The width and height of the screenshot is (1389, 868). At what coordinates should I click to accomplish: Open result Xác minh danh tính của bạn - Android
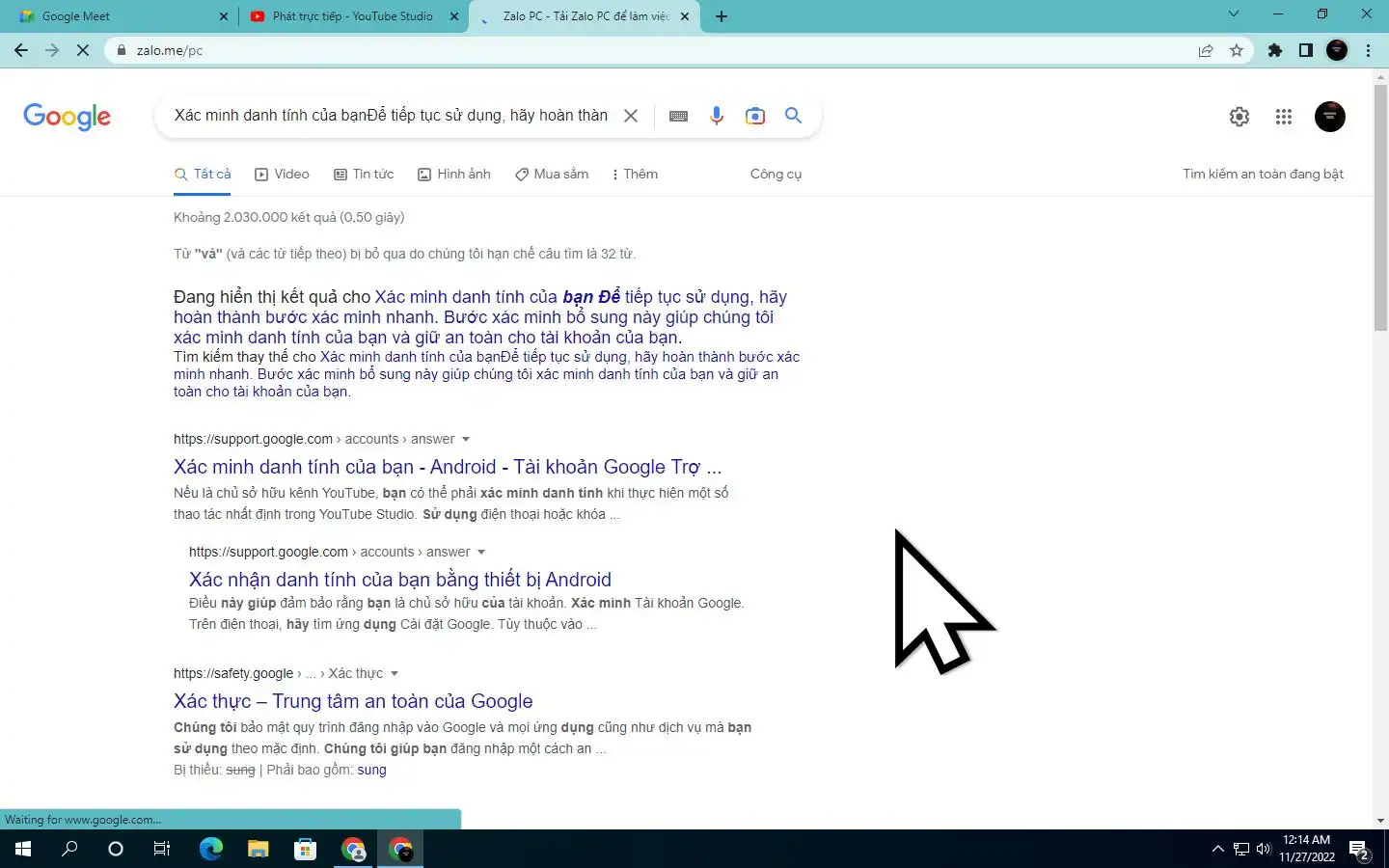point(448,467)
